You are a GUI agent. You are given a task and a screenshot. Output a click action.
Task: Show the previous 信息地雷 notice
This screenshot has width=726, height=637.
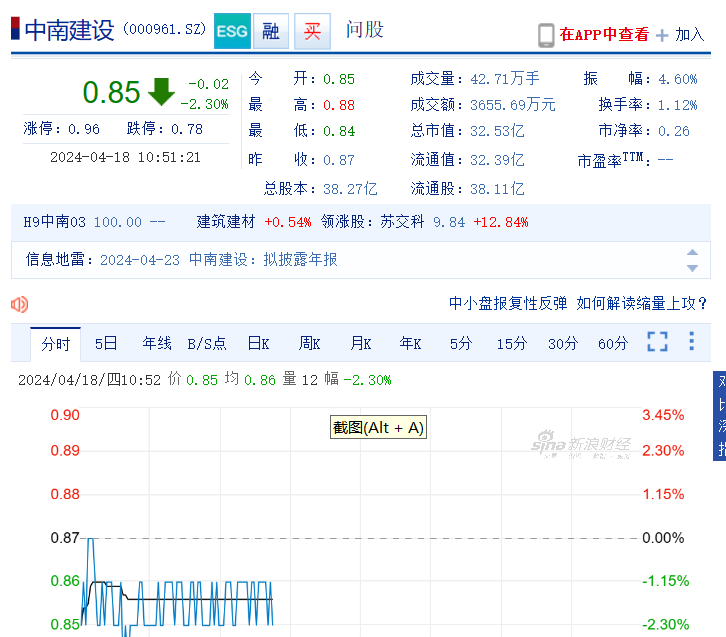[x=692, y=252]
